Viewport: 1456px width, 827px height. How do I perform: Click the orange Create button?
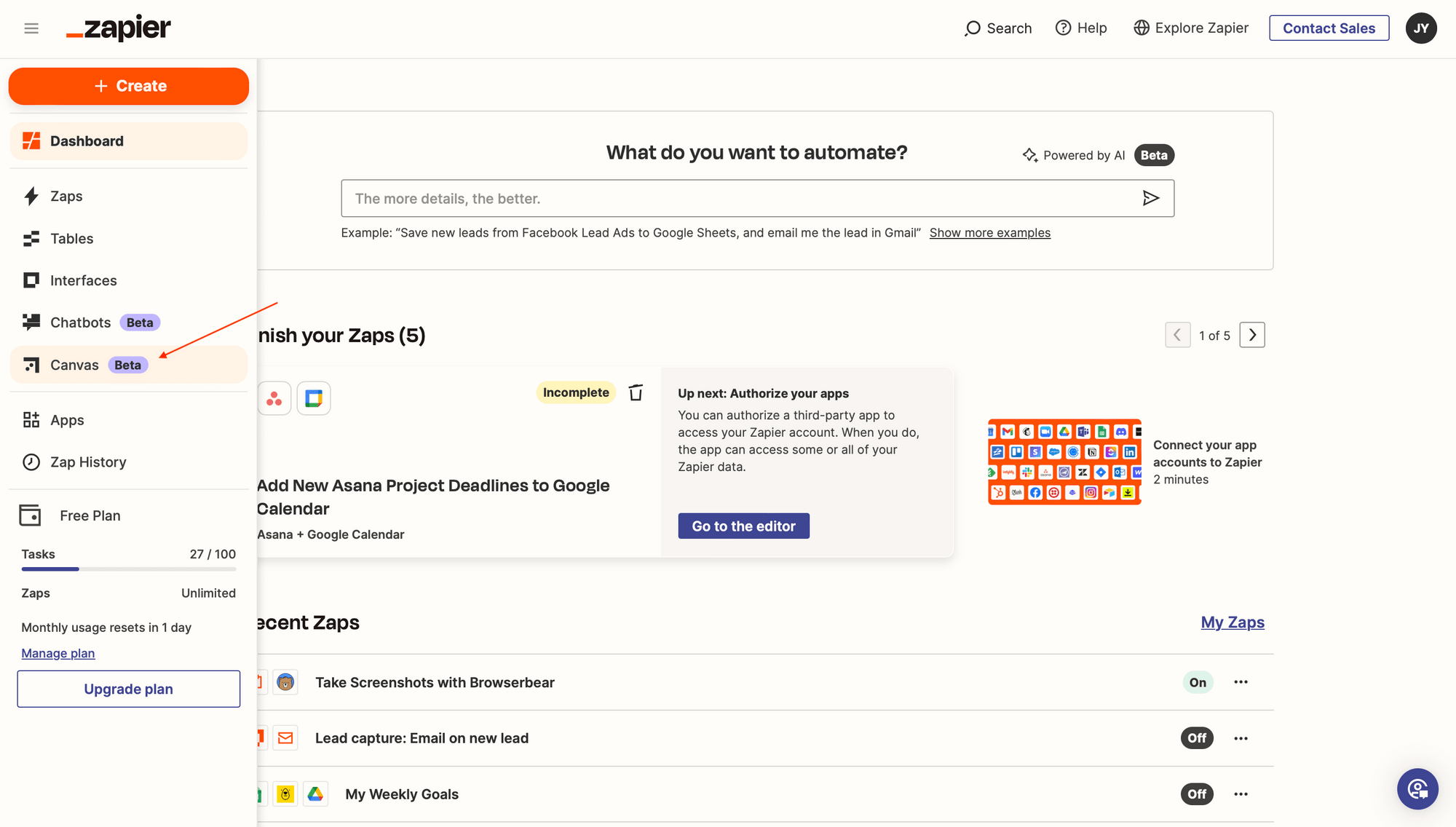[129, 86]
